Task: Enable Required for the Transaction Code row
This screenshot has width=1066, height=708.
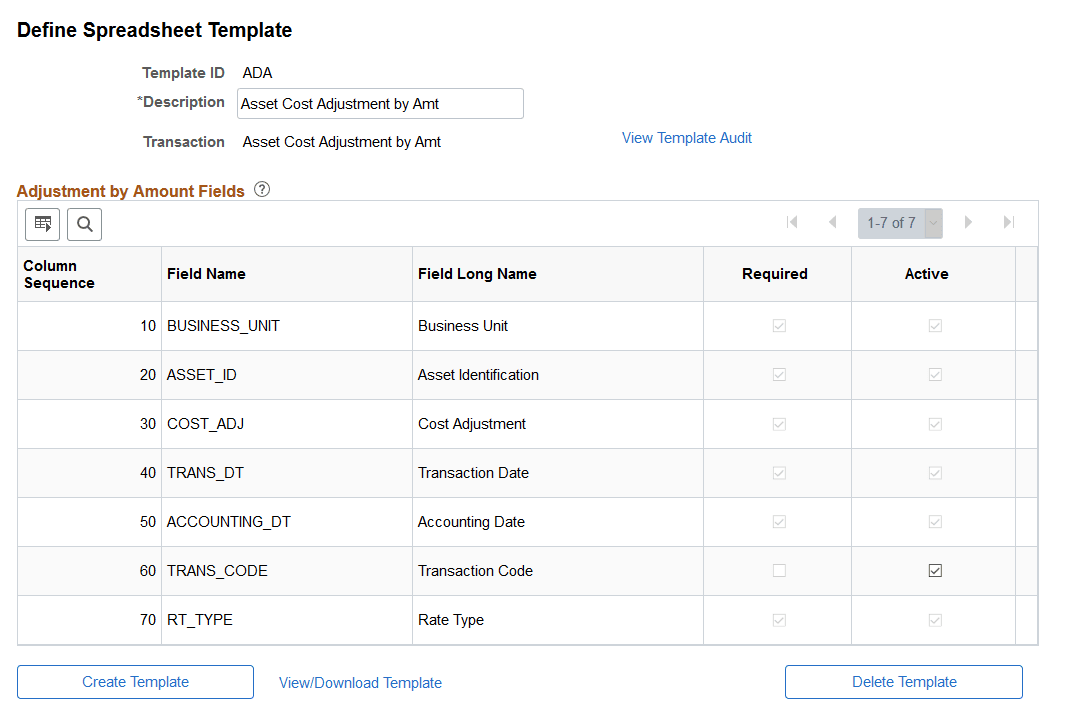Action: coord(778,570)
